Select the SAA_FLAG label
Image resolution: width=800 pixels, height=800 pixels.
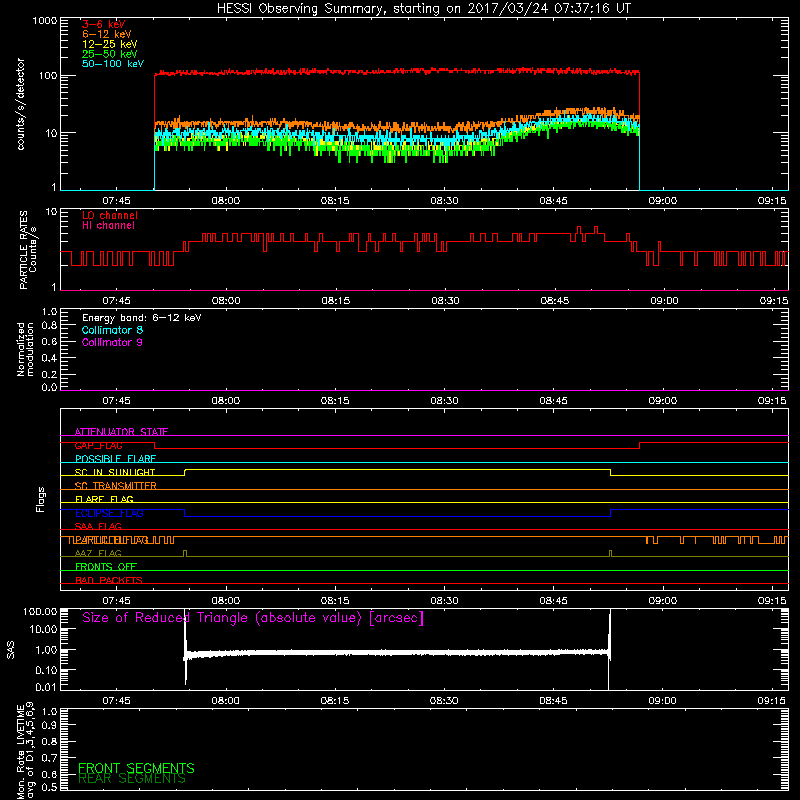tap(98, 526)
